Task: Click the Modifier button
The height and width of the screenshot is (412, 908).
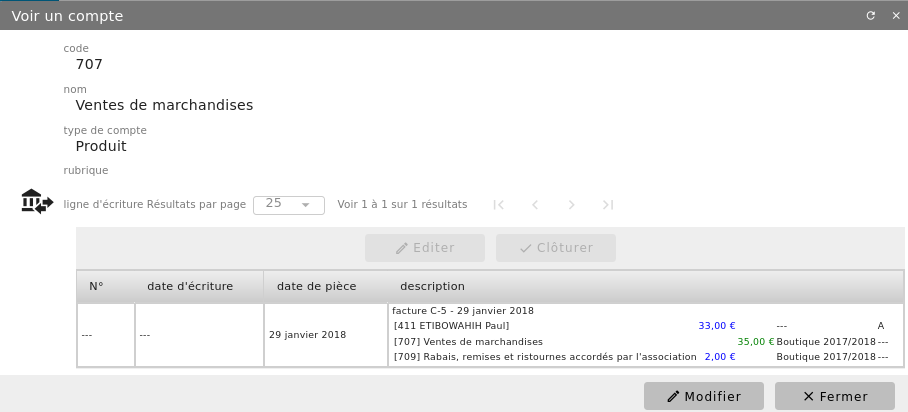Action: [704, 396]
